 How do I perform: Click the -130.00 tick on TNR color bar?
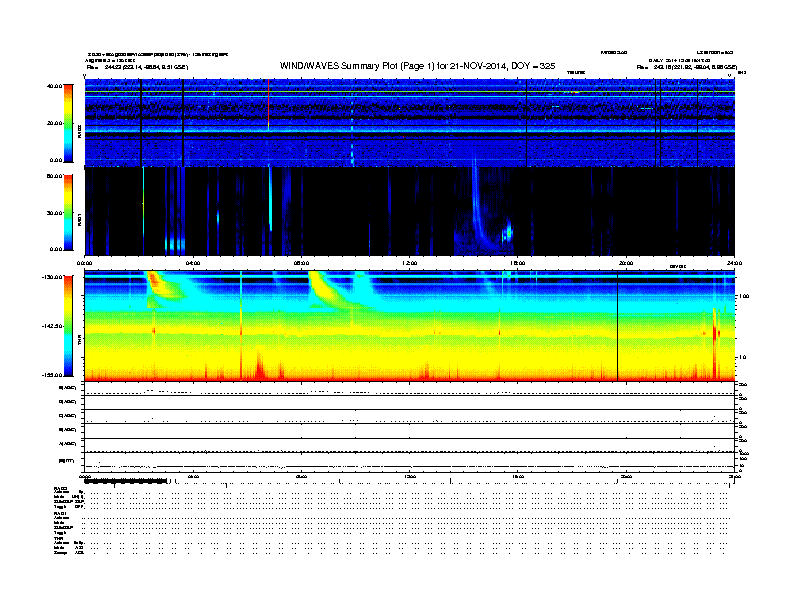coord(52,277)
